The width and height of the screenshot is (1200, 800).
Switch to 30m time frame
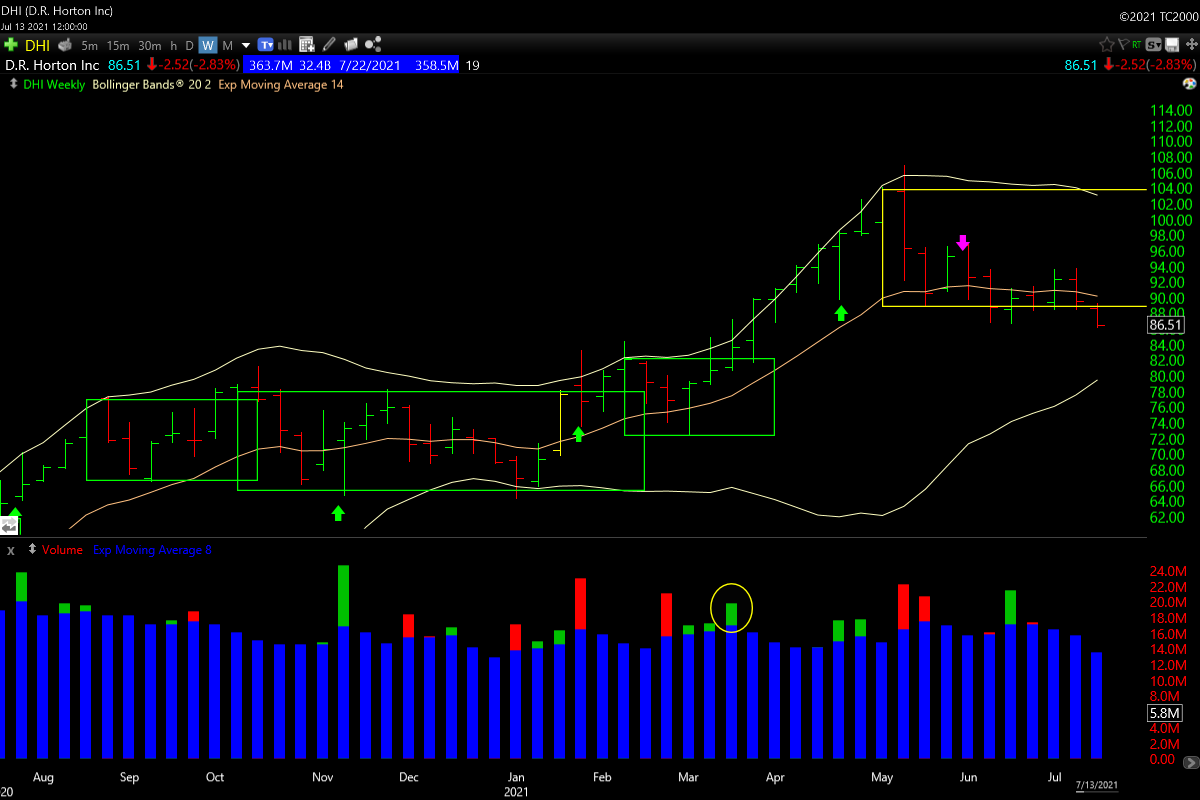150,46
